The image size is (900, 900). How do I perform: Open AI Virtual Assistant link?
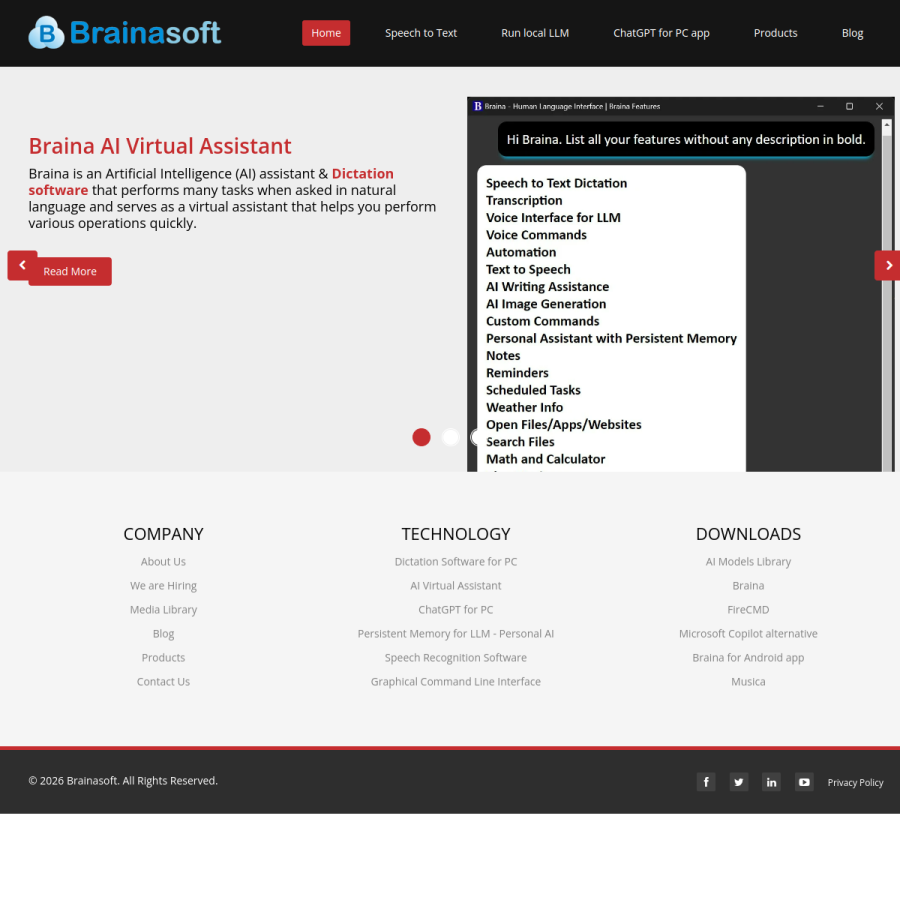456,585
